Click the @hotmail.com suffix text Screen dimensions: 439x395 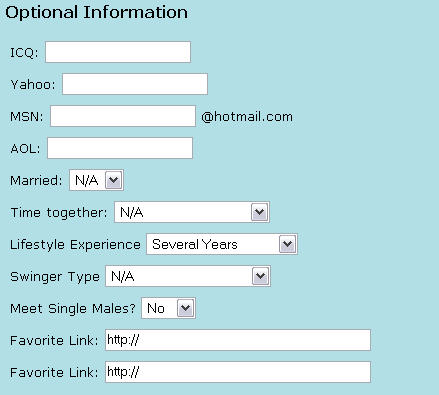tap(247, 117)
